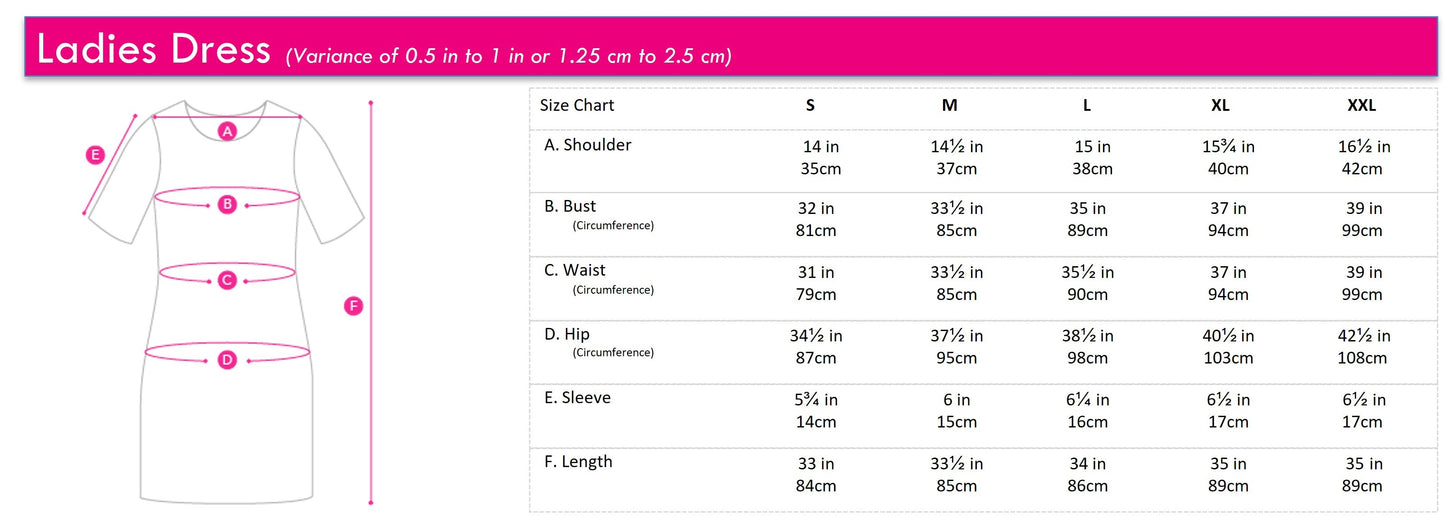Select the 'D. Hip' row label

point(567,334)
